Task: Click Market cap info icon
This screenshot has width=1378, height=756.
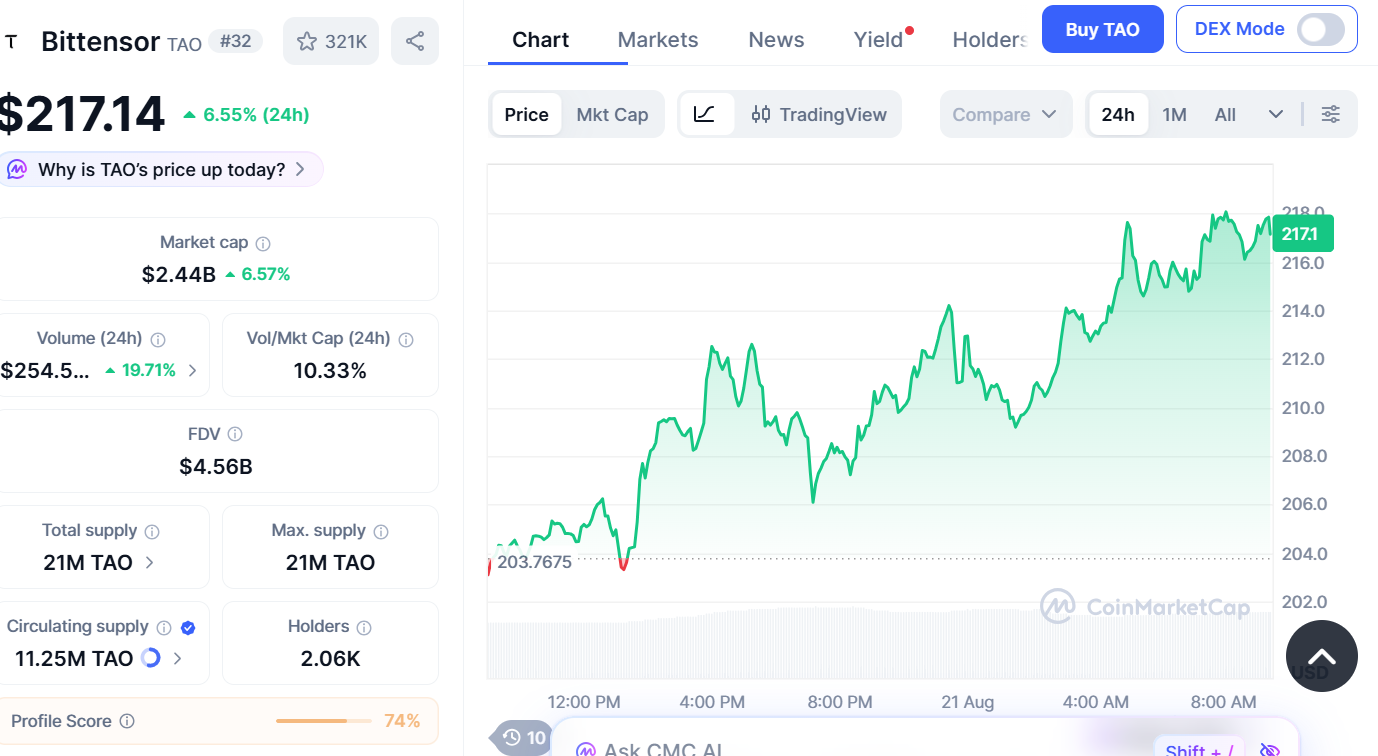Action: [x=263, y=243]
